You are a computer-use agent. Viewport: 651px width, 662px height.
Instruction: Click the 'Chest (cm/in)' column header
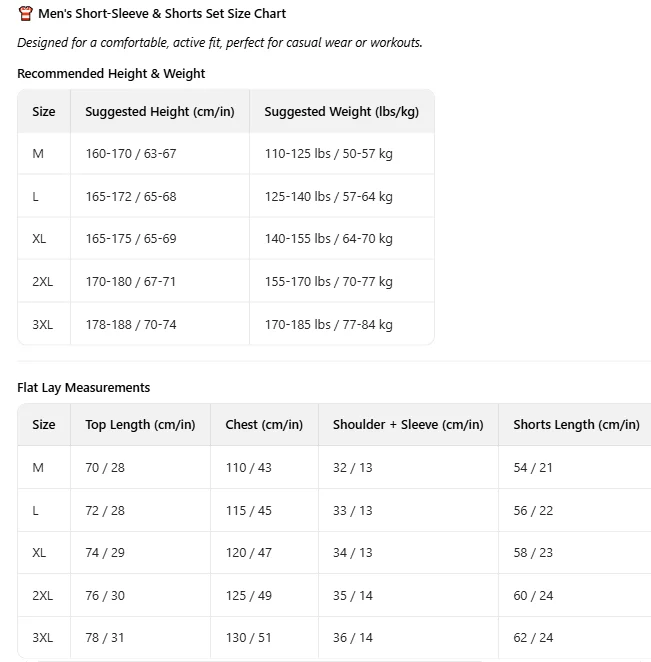pyautogui.click(x=264, y=425)
